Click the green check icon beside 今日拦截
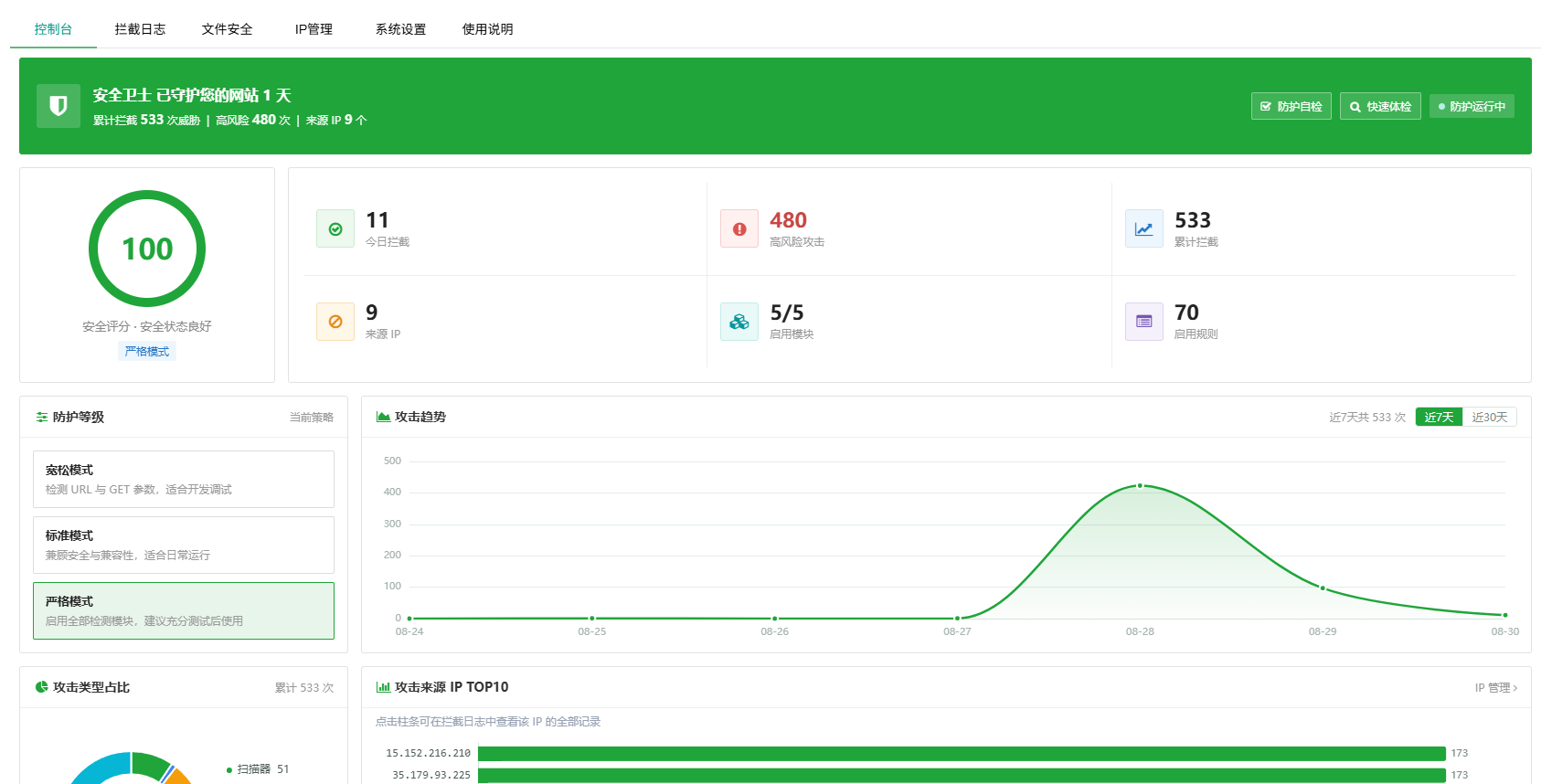Viewport: 1552px width, 784px height. click(x=335, y=228)
